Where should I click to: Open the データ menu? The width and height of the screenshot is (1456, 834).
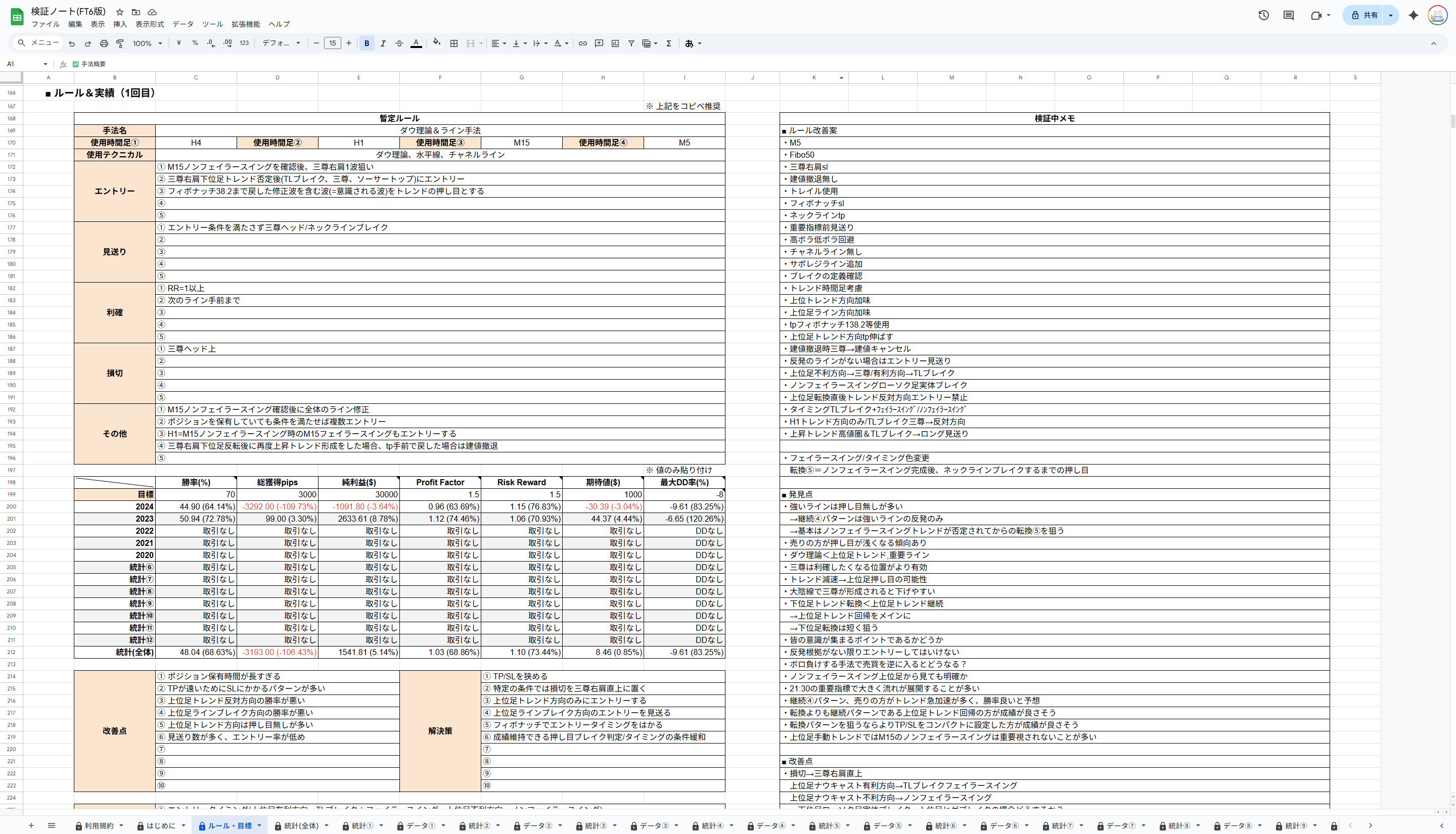click(x=183, y=24)
